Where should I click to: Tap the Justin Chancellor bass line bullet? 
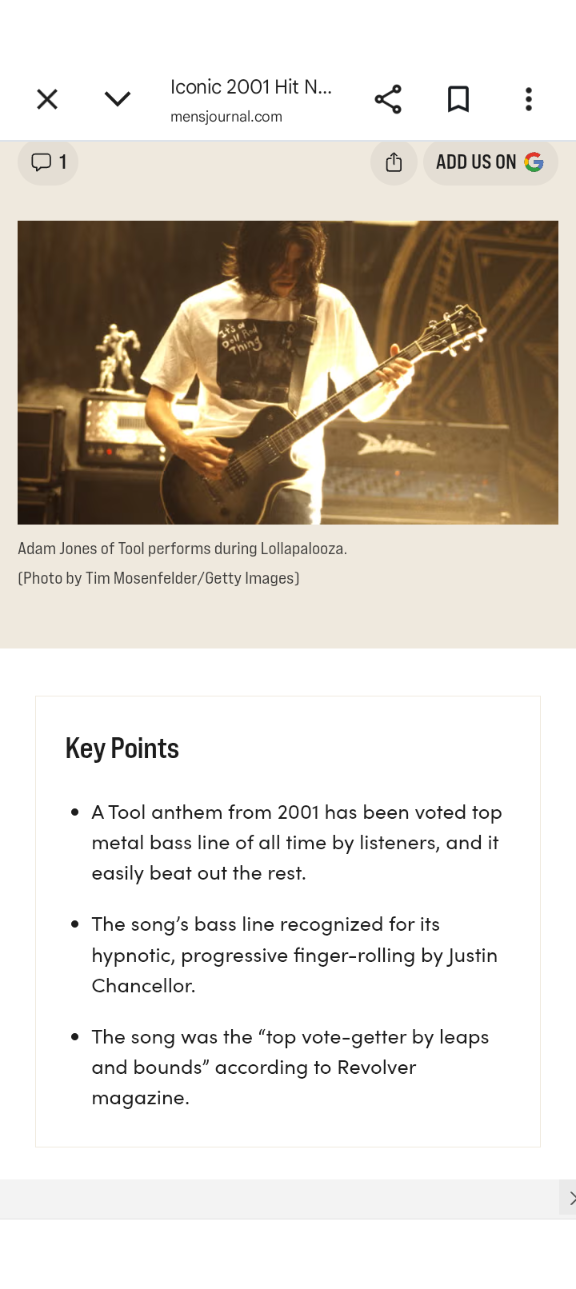(294, 954)
